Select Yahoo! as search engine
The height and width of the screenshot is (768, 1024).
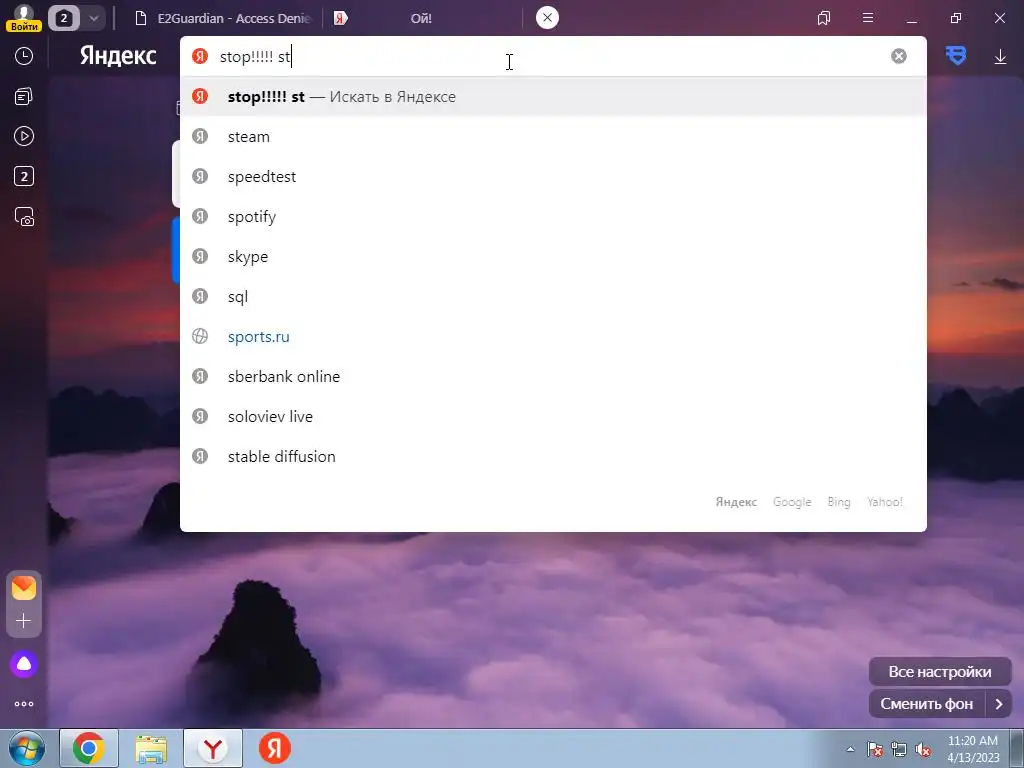click(x=885, y=502)
